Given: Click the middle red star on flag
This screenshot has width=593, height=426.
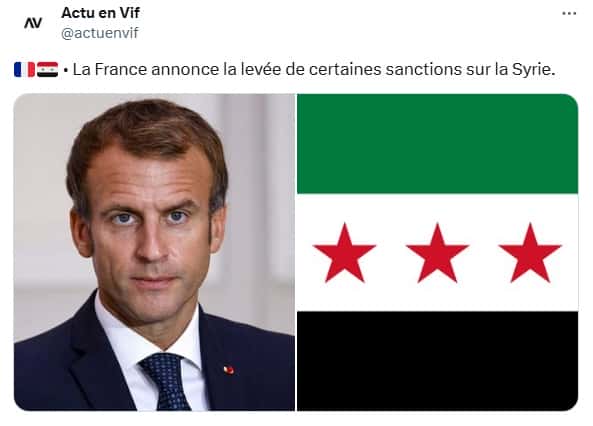Looking at the screenshot, I should (x=438, y=254).
